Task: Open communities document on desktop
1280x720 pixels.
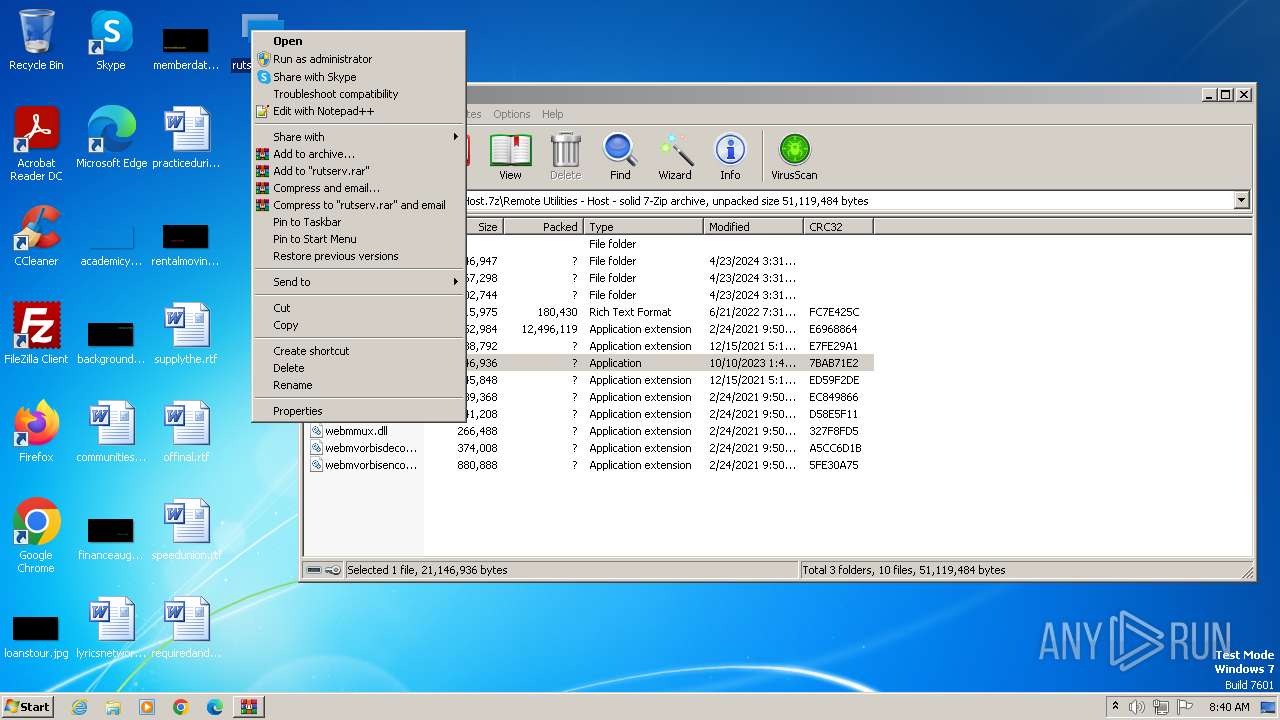Action: click(111, 432)
